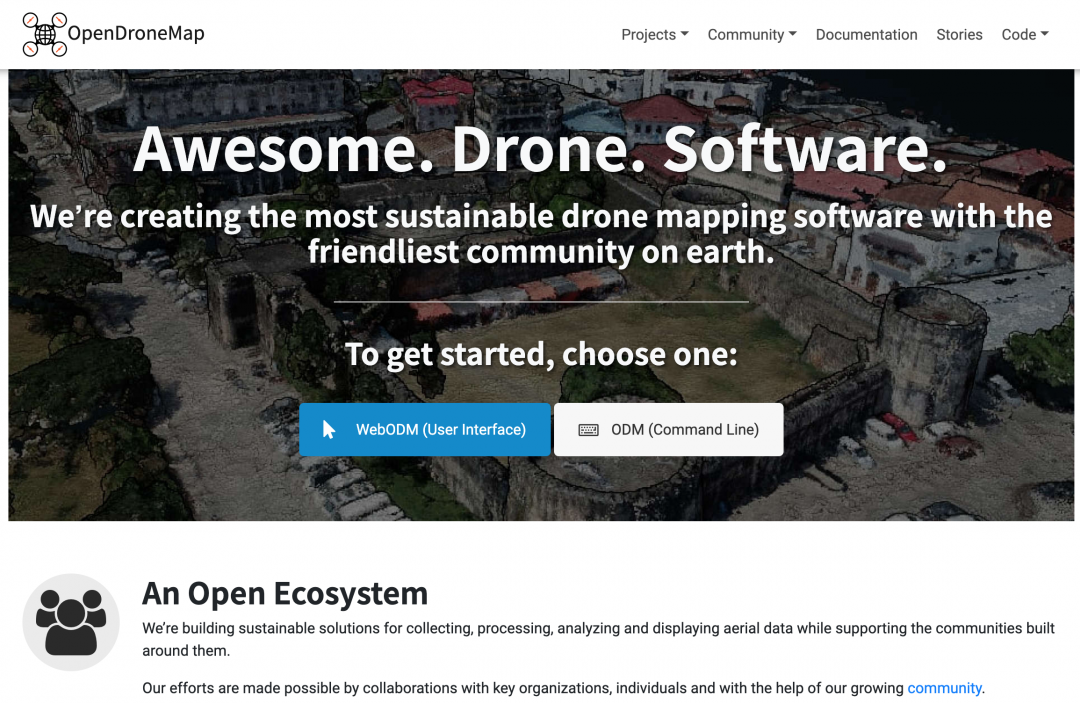Select Community in the navigation bar
1080x703 pixels.
pos(746,34)
